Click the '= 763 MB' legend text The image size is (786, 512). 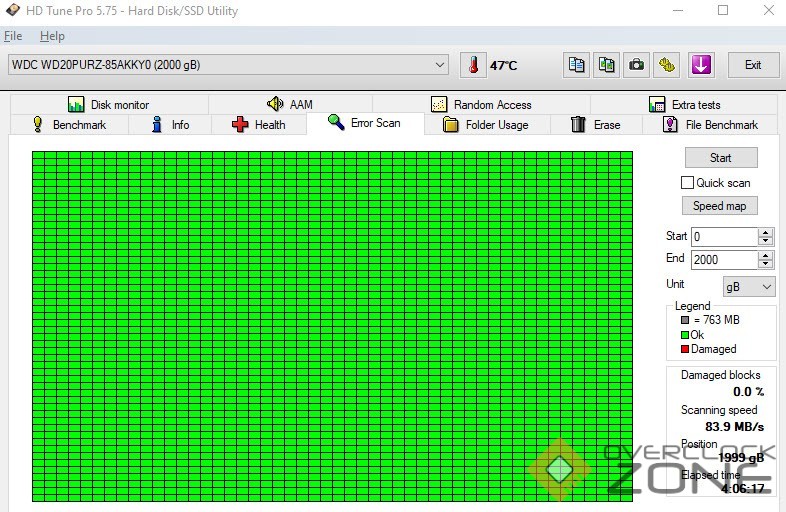tap(717, 320)
